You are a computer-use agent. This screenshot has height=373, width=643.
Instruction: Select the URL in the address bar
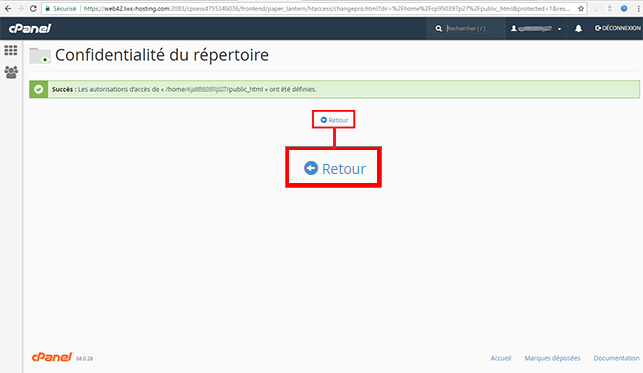(x=326, y=9)
